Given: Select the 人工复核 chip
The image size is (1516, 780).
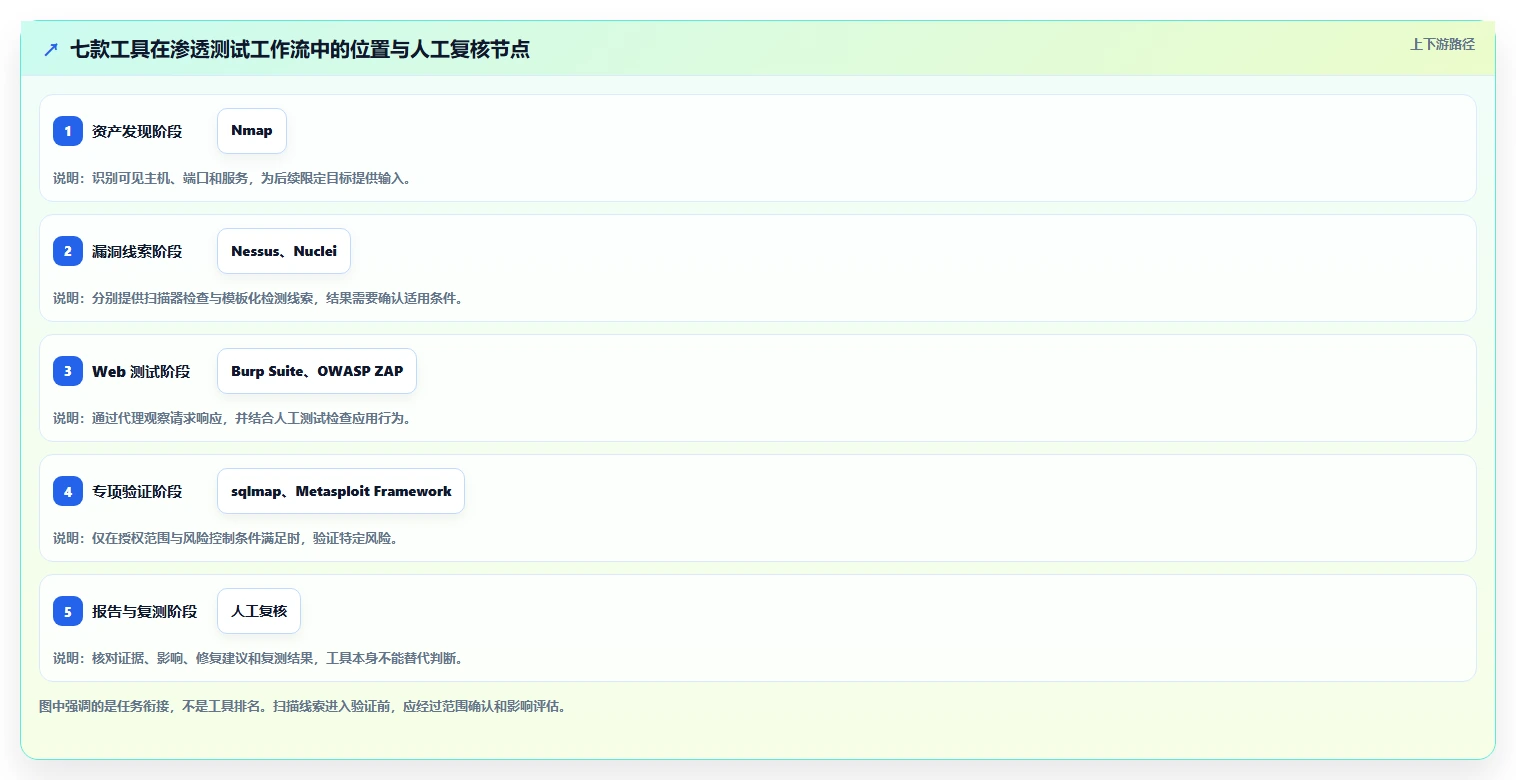Looking at the screenshot, I should click(259, 611).
